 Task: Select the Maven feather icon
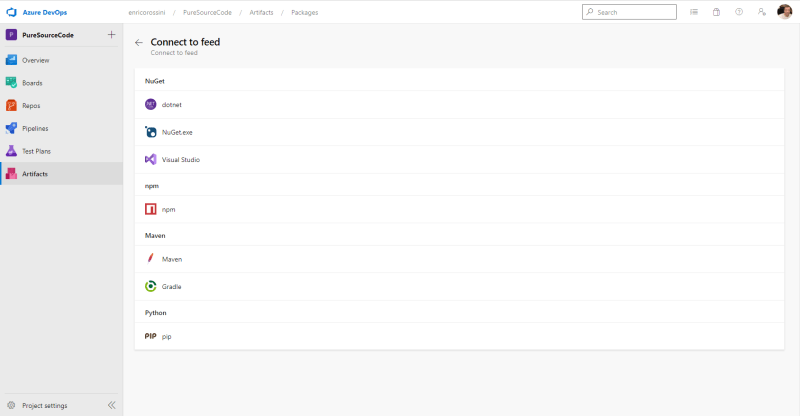tap(151, 258)
